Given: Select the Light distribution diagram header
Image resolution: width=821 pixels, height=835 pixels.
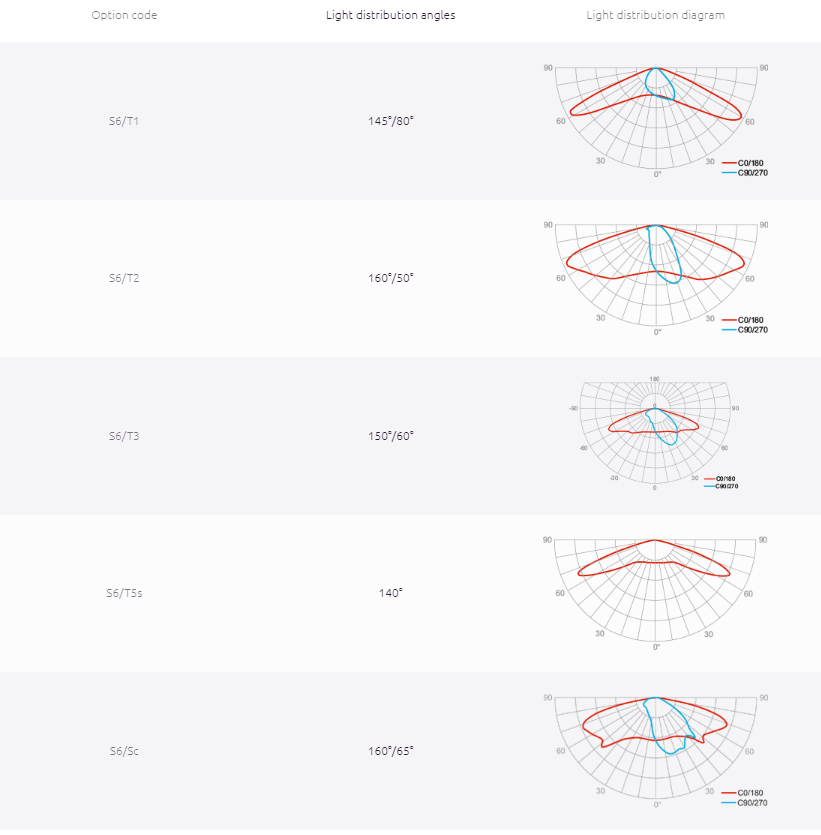Looking at the screenshot, I should click(655, 15).
